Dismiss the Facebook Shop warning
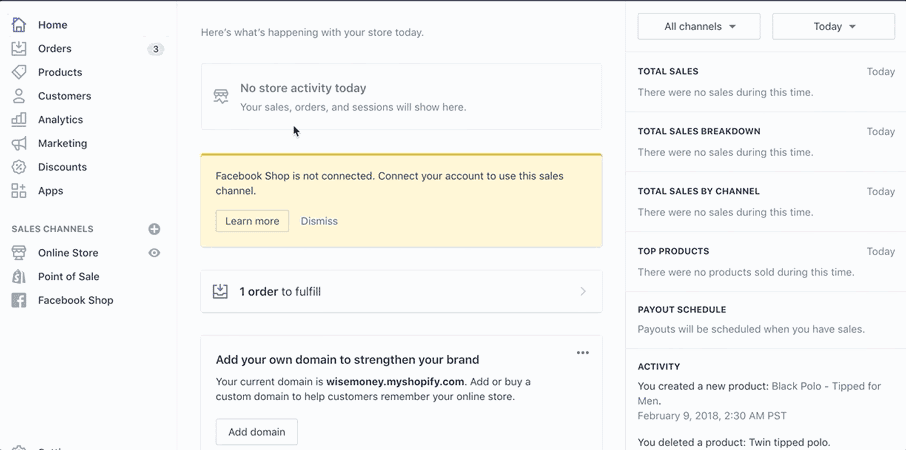This screenshot has height=450, width=906. [319, 221]
